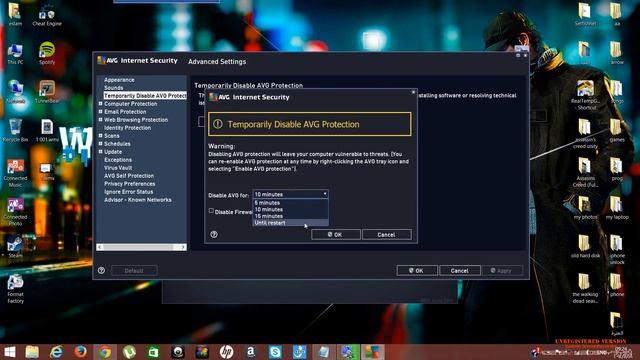Confirm the disable dialog with its OK button
Viewport: 640px width, 360px height.
pyautogui.click(x=336, y=235)
